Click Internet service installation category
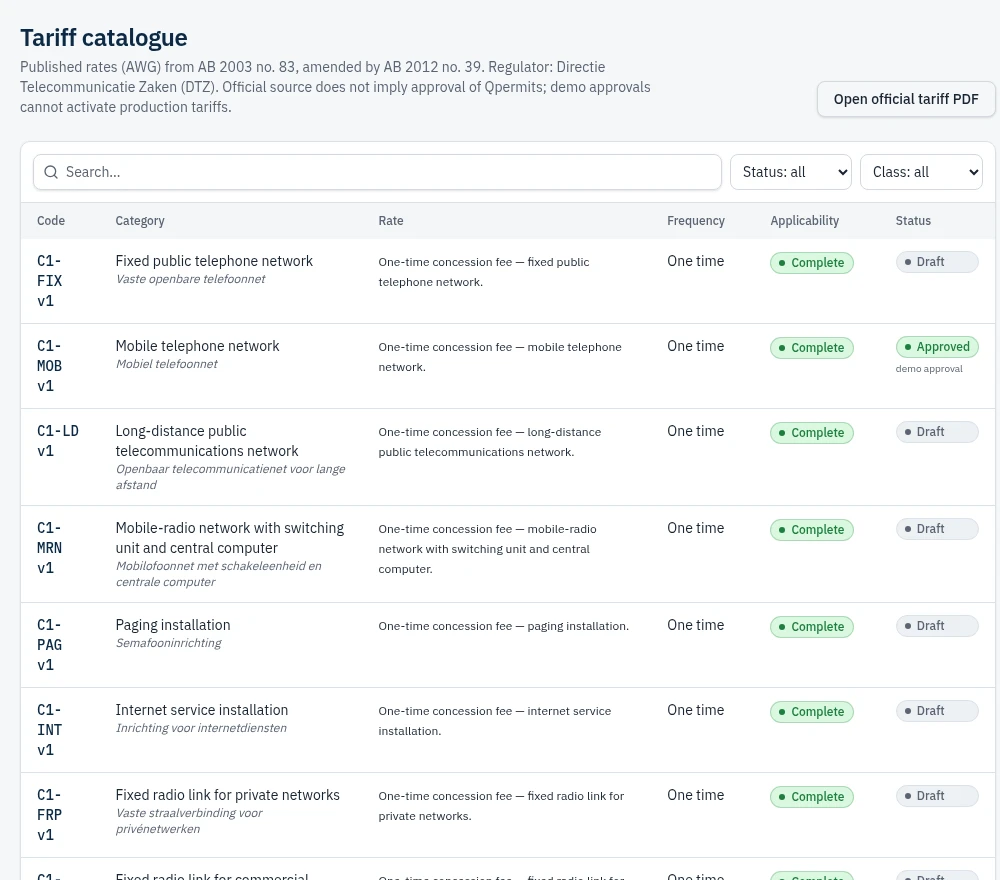 click(x=202, y=710)
